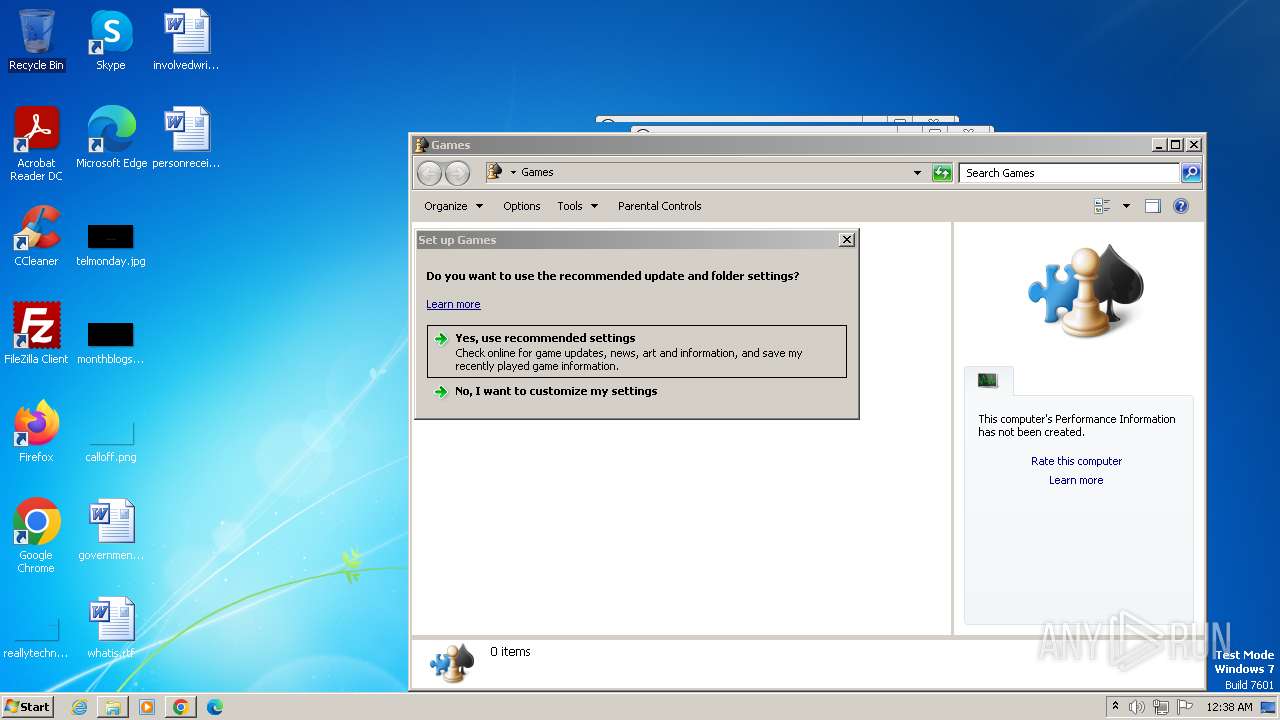The height and width of the screenshot is (720, 1280).
Task: Open Help with the blue question icon
Action: (1181, 206)
